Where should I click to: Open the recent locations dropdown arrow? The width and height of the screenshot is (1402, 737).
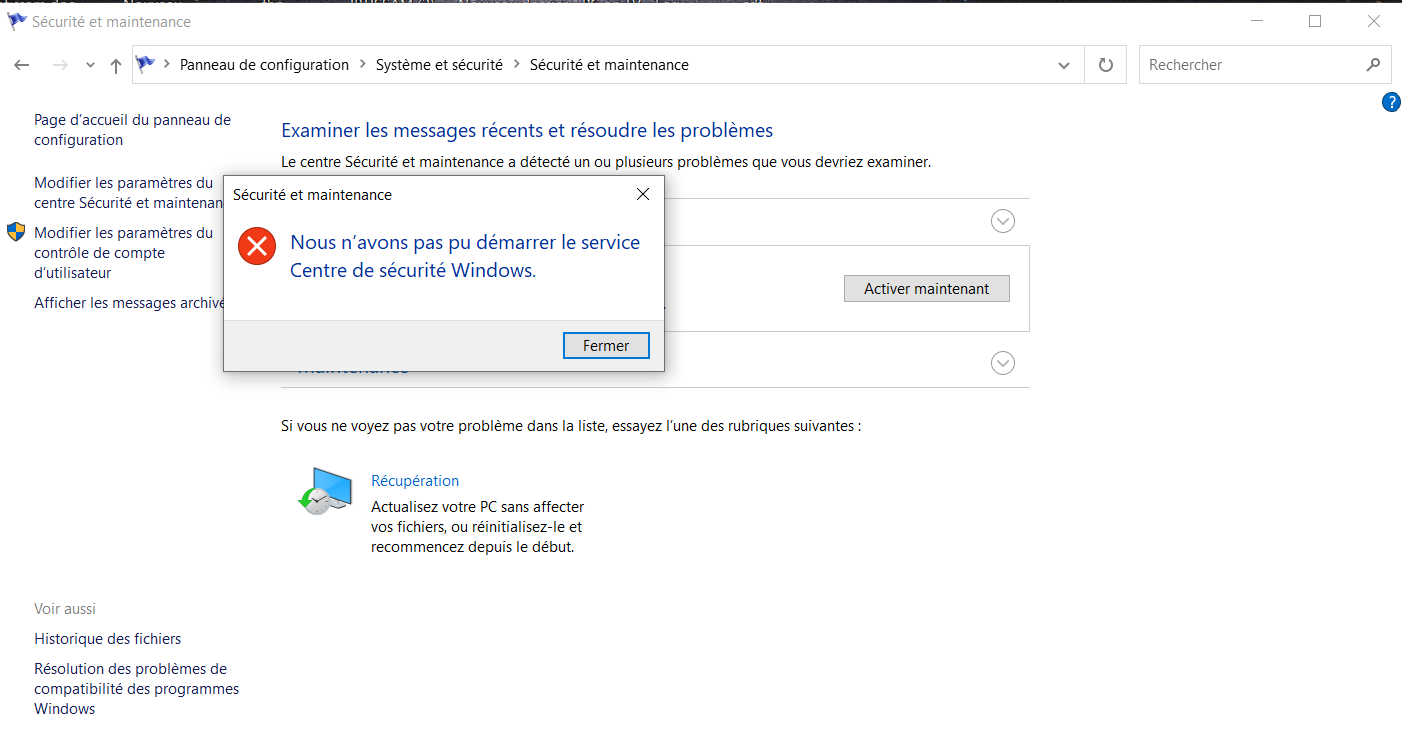click(90, 65)
